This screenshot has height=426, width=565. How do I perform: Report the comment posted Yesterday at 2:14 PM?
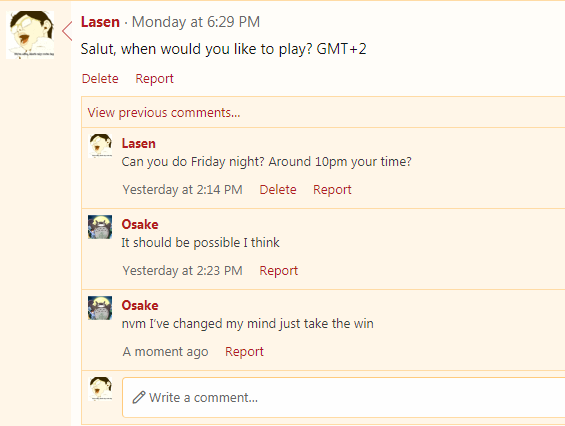point(332,190)
